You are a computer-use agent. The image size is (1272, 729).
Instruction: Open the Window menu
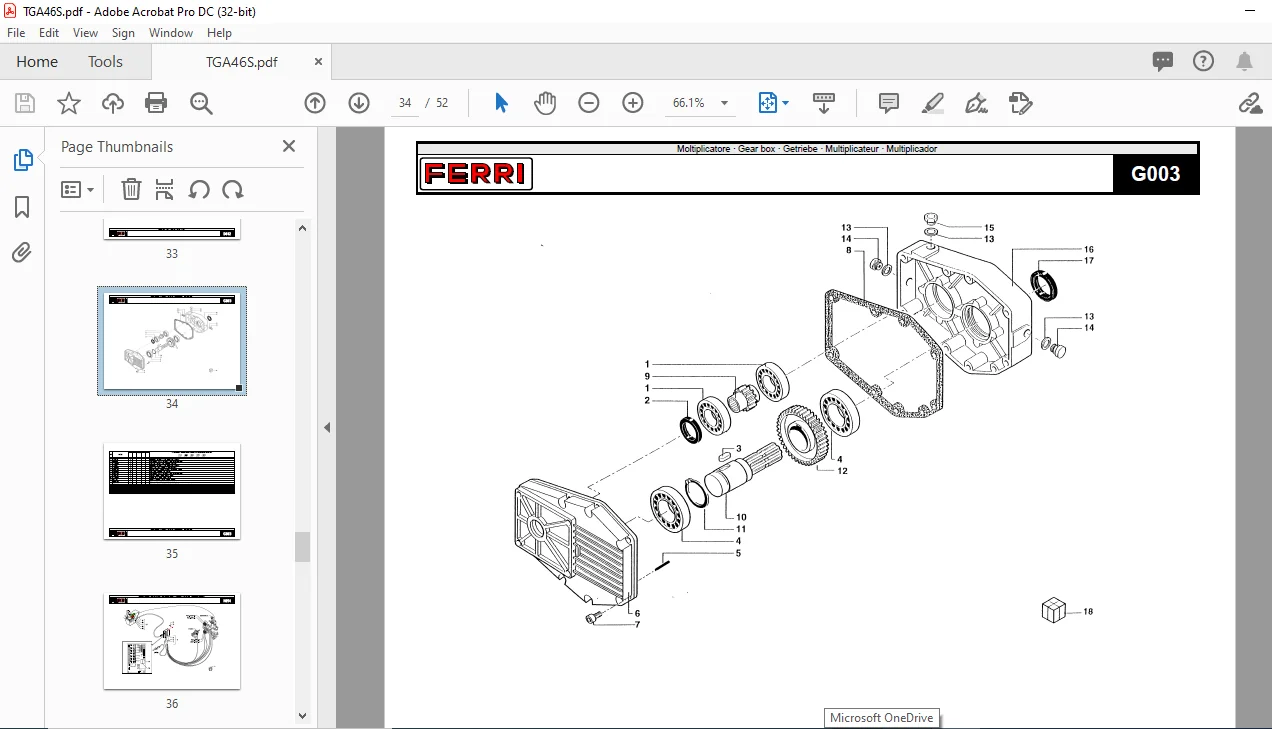point(171,33)
